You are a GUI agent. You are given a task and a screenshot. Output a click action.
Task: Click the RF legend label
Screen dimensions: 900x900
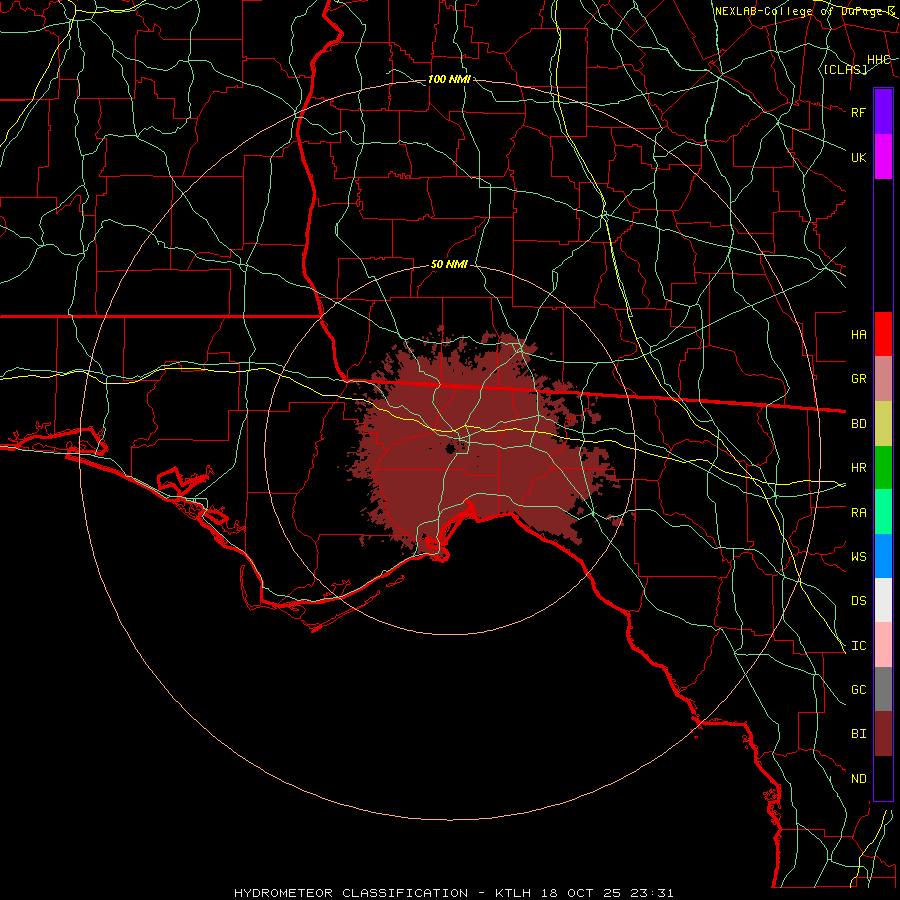pyautogui.click(x=859, y=112)
